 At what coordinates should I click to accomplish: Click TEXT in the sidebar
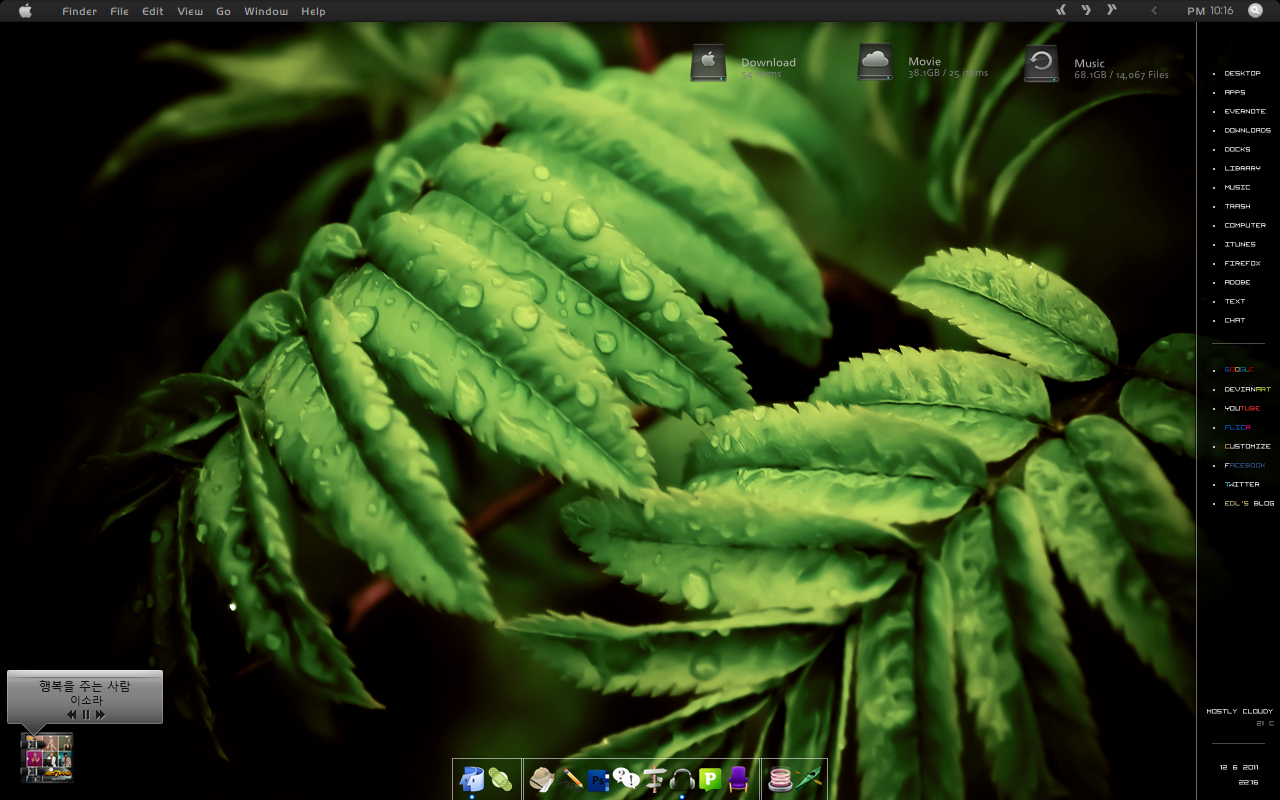(1235, 301)
